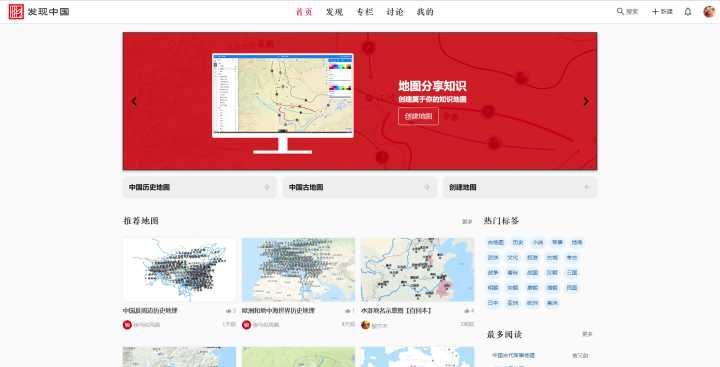Viewport: 720px width, 367px height.
Task: Open the 中国古地图 shortcut card
Action: (x=360, y=187)
